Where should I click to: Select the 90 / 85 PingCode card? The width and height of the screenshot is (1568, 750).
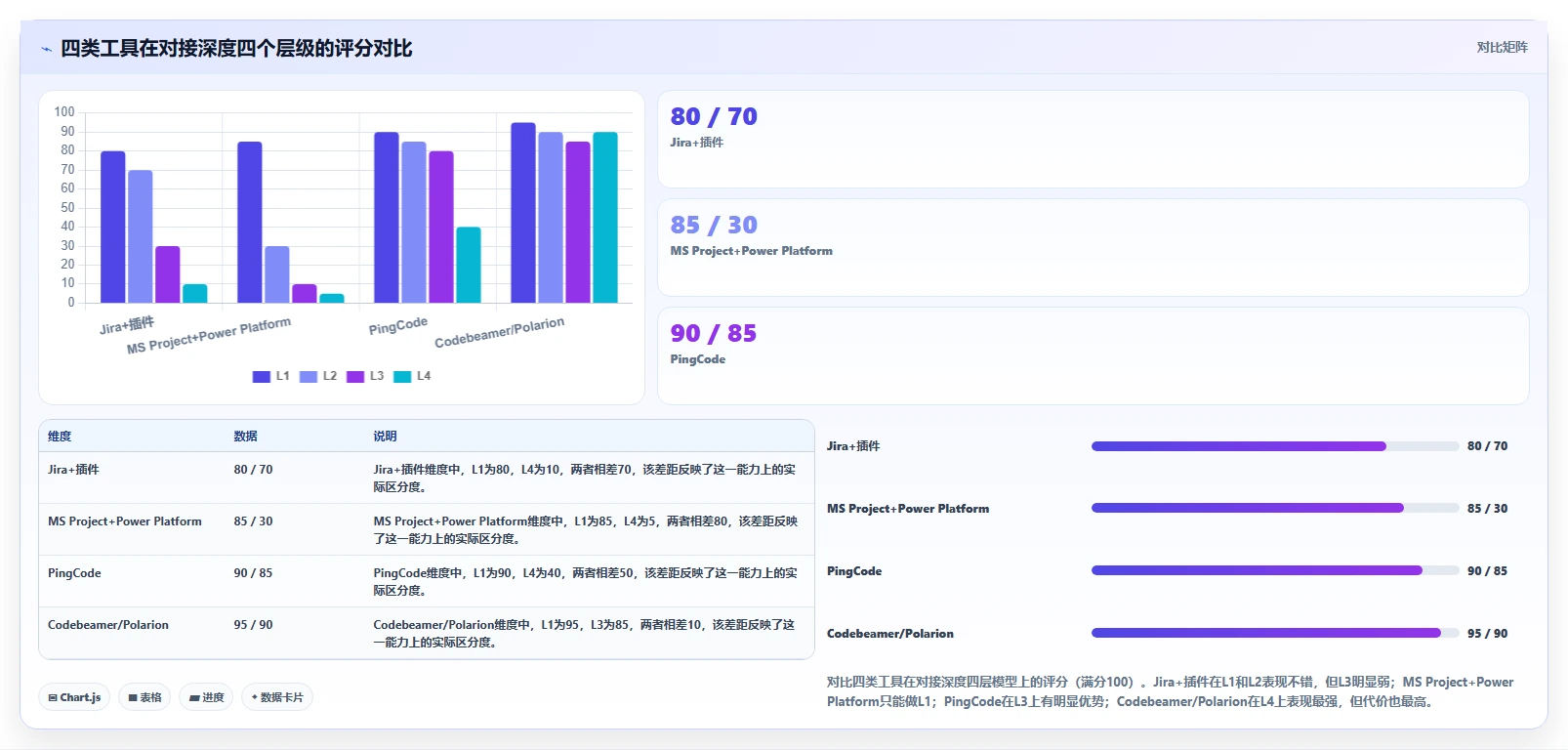coord(1093,355)
